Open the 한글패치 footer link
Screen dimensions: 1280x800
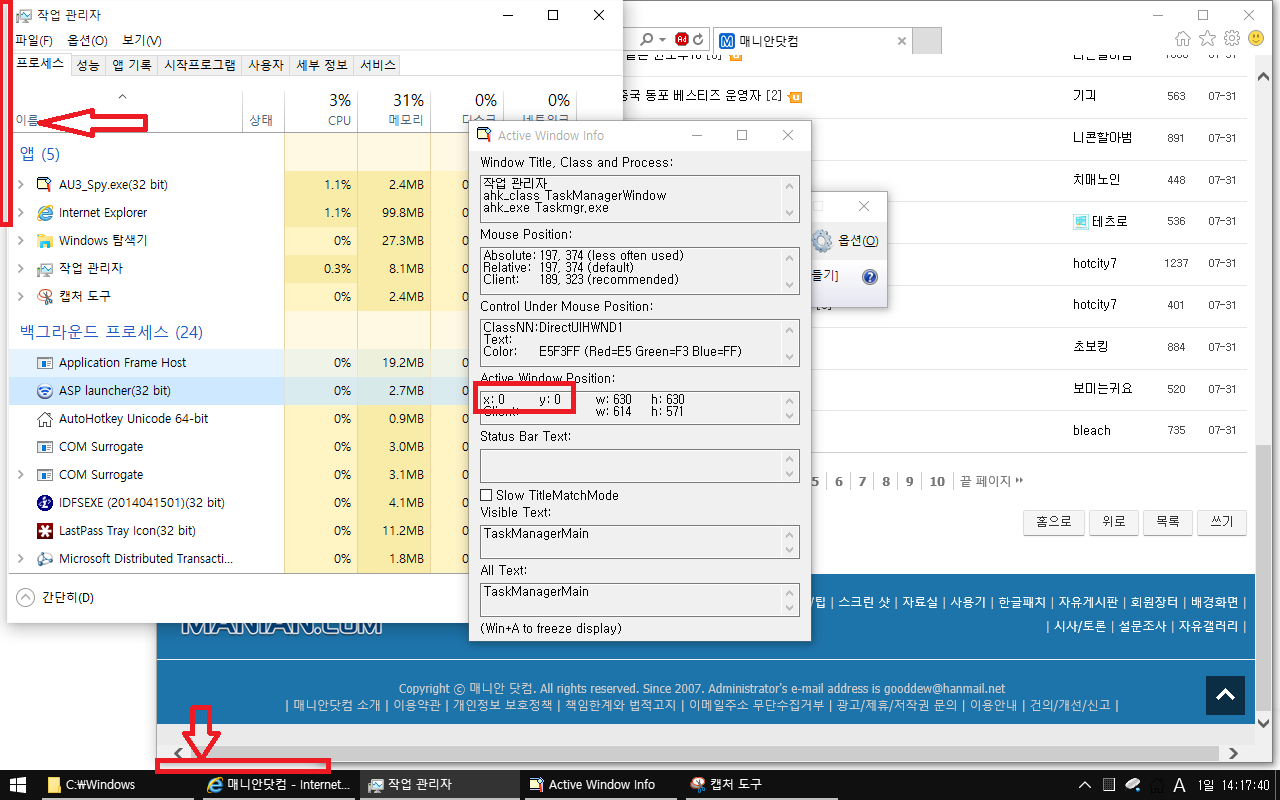1022,602
